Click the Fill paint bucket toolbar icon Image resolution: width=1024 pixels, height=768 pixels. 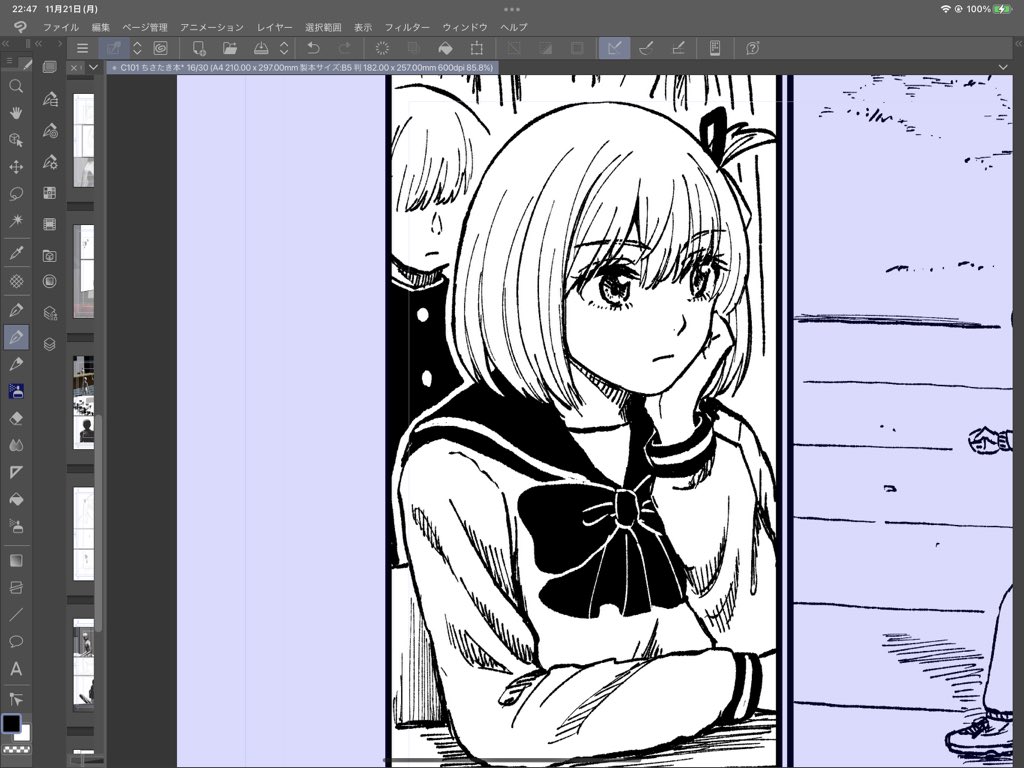[445, 48]
